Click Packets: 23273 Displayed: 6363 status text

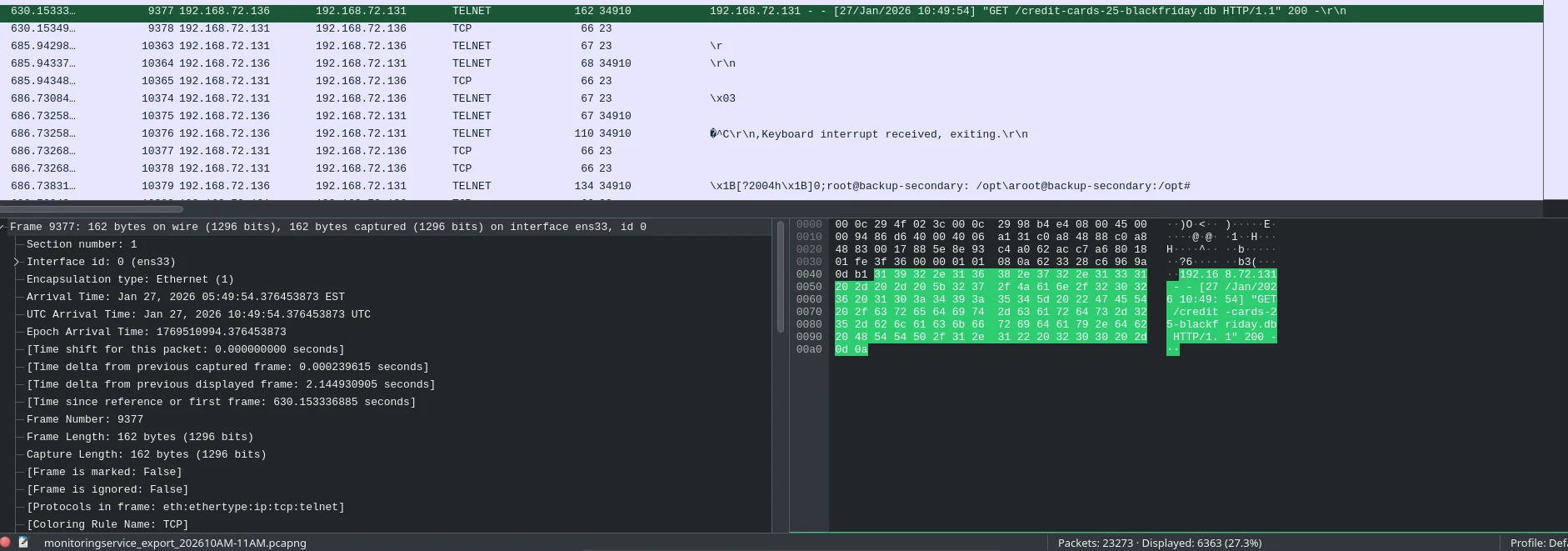click(1160, 543)
